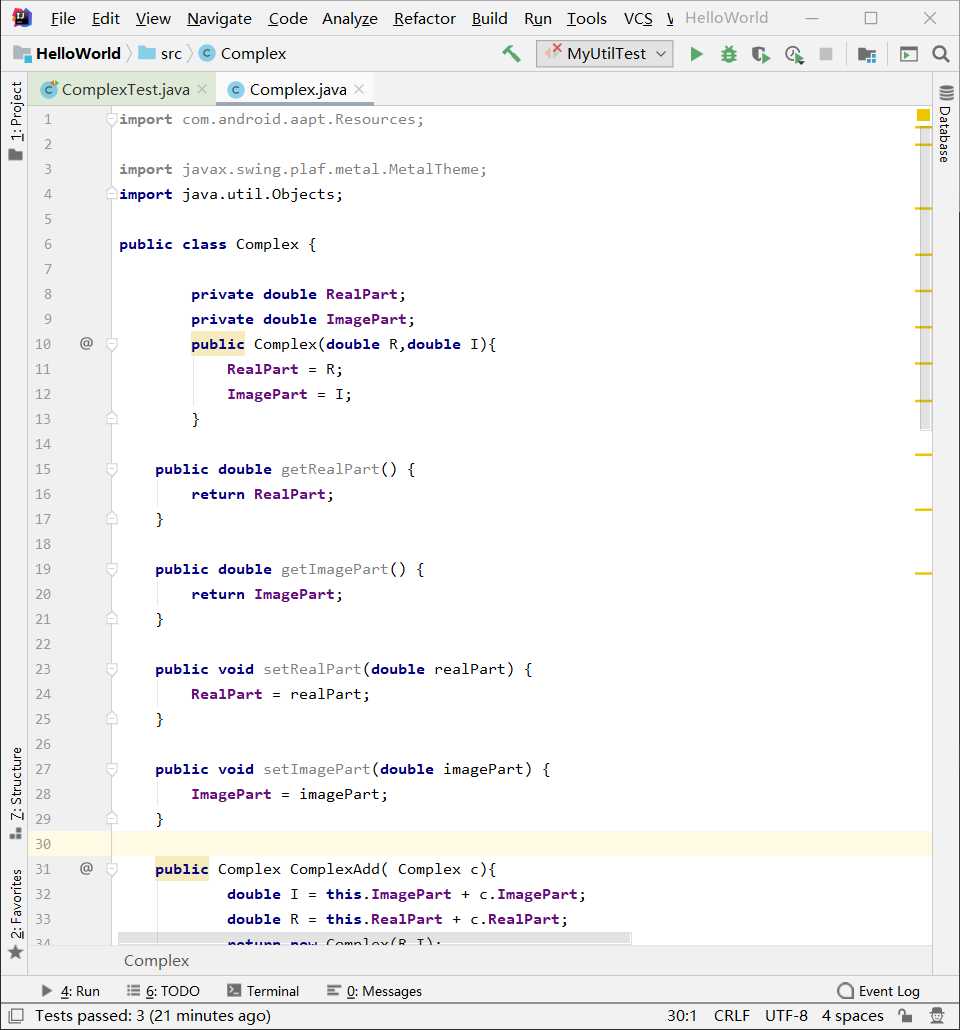
Task: Click the 30:1 cursor position indicator
Action: click(x=681, y=1016)
